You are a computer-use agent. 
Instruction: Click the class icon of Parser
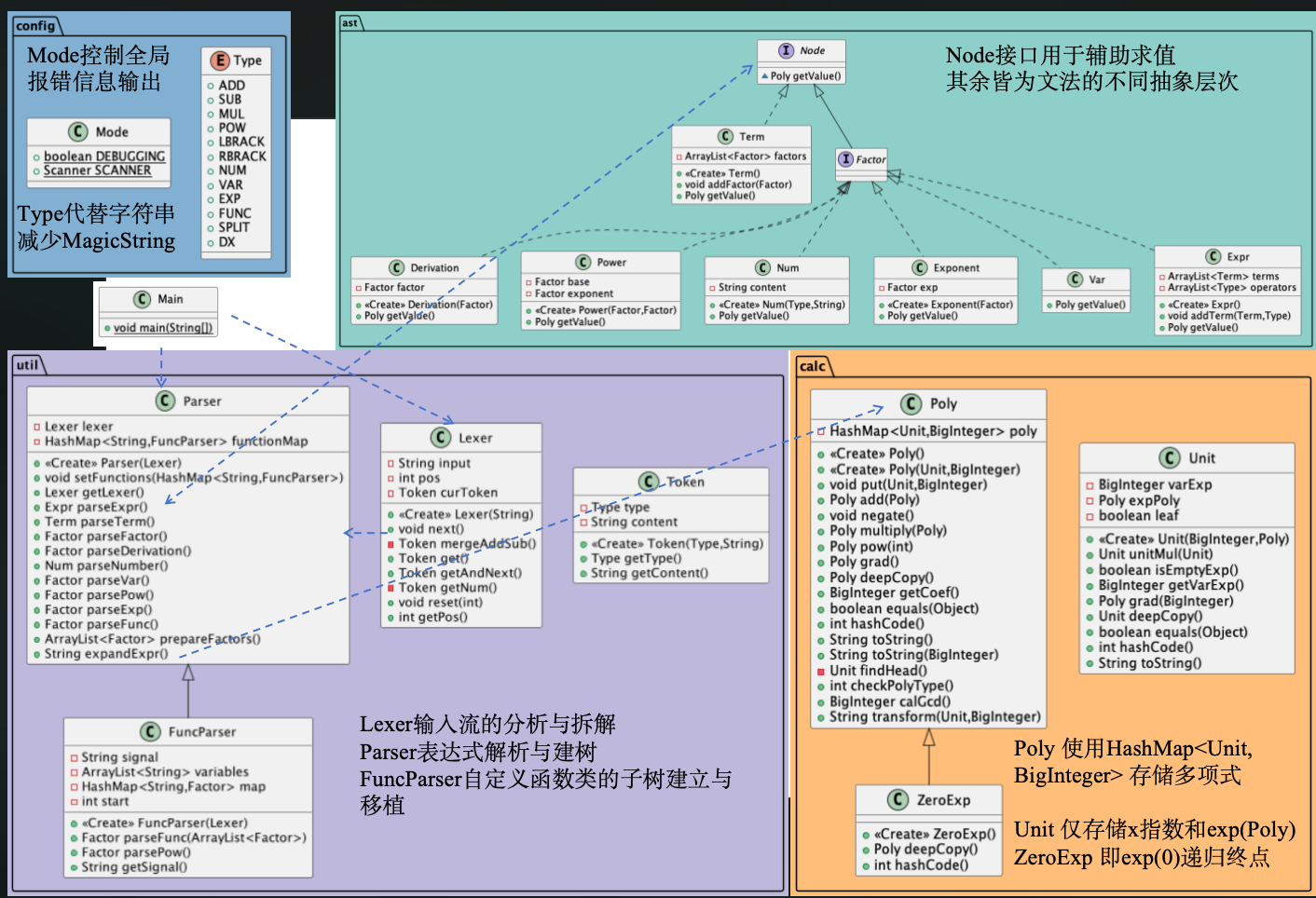pos(166,401)
